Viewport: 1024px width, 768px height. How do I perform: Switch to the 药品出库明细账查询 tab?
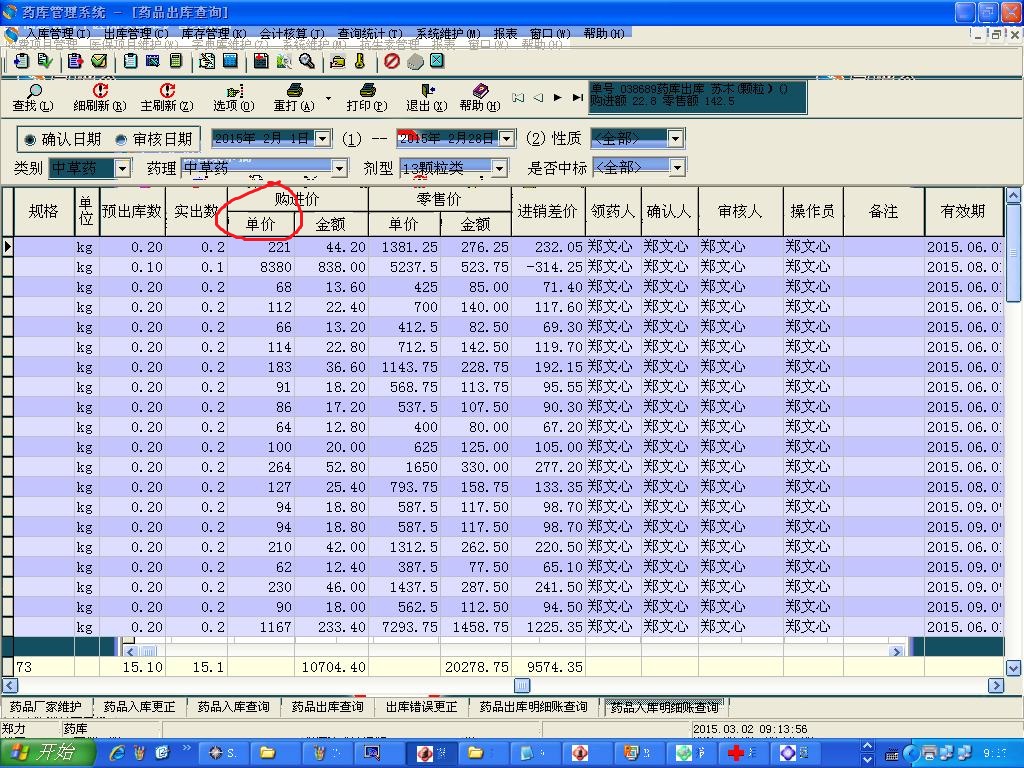coord(534,707)
